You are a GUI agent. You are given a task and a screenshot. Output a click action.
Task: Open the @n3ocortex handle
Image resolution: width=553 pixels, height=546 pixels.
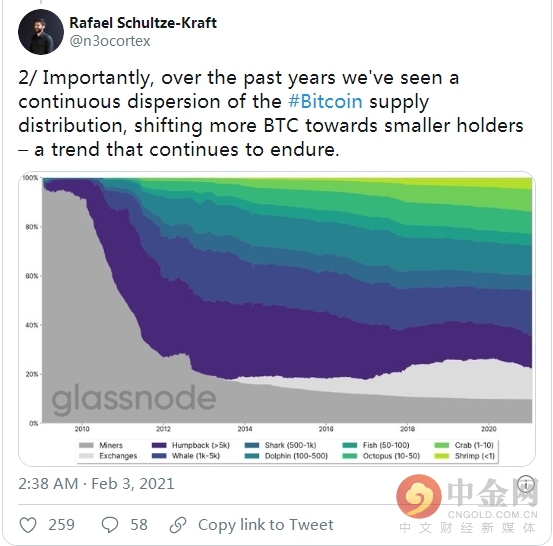point(110,41)
